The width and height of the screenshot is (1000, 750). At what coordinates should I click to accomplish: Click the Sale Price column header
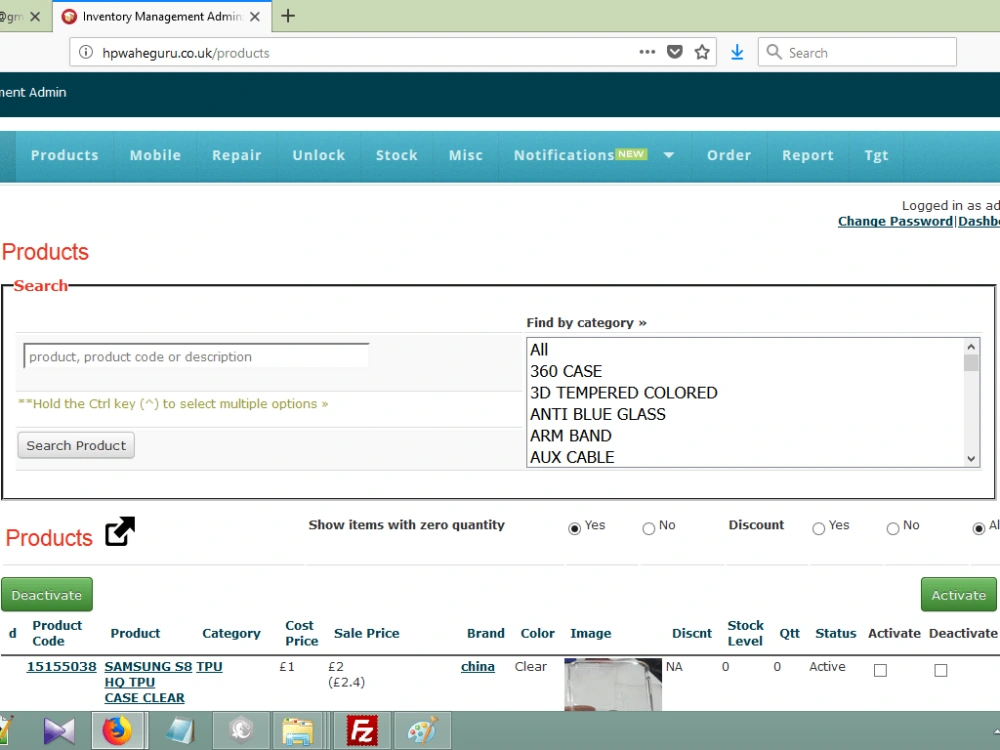[367, 633]
